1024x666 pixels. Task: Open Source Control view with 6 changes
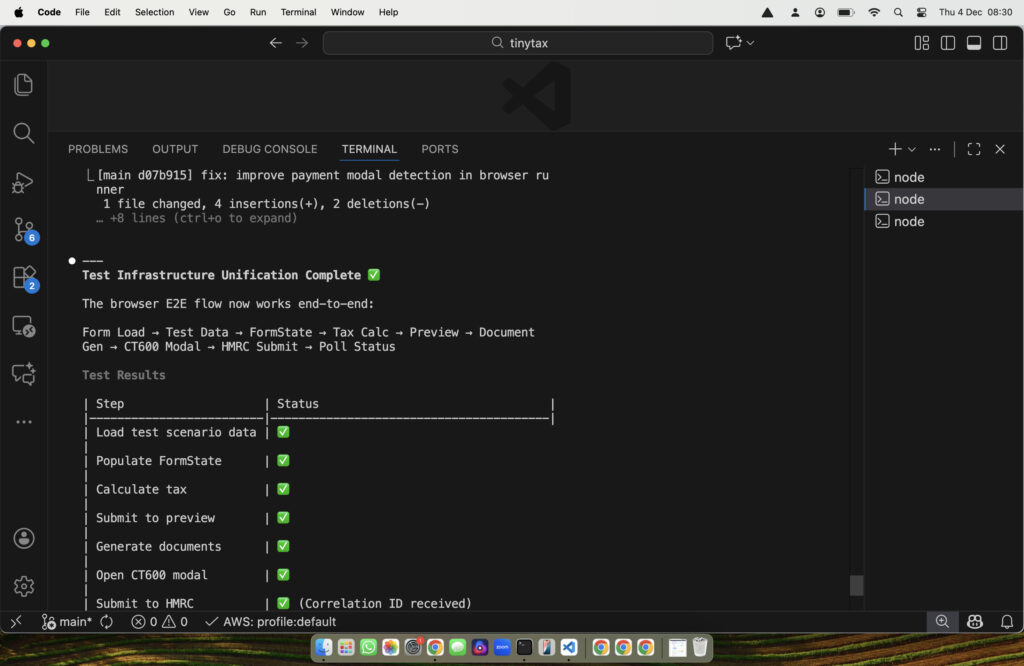coord(24,230)
